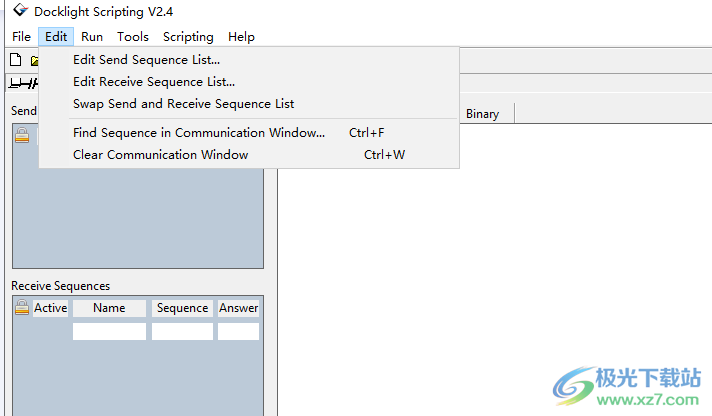Click the empty Sequence field in Receive Sequences
Viewport: 712px width, 416px height.
[182, 331]
